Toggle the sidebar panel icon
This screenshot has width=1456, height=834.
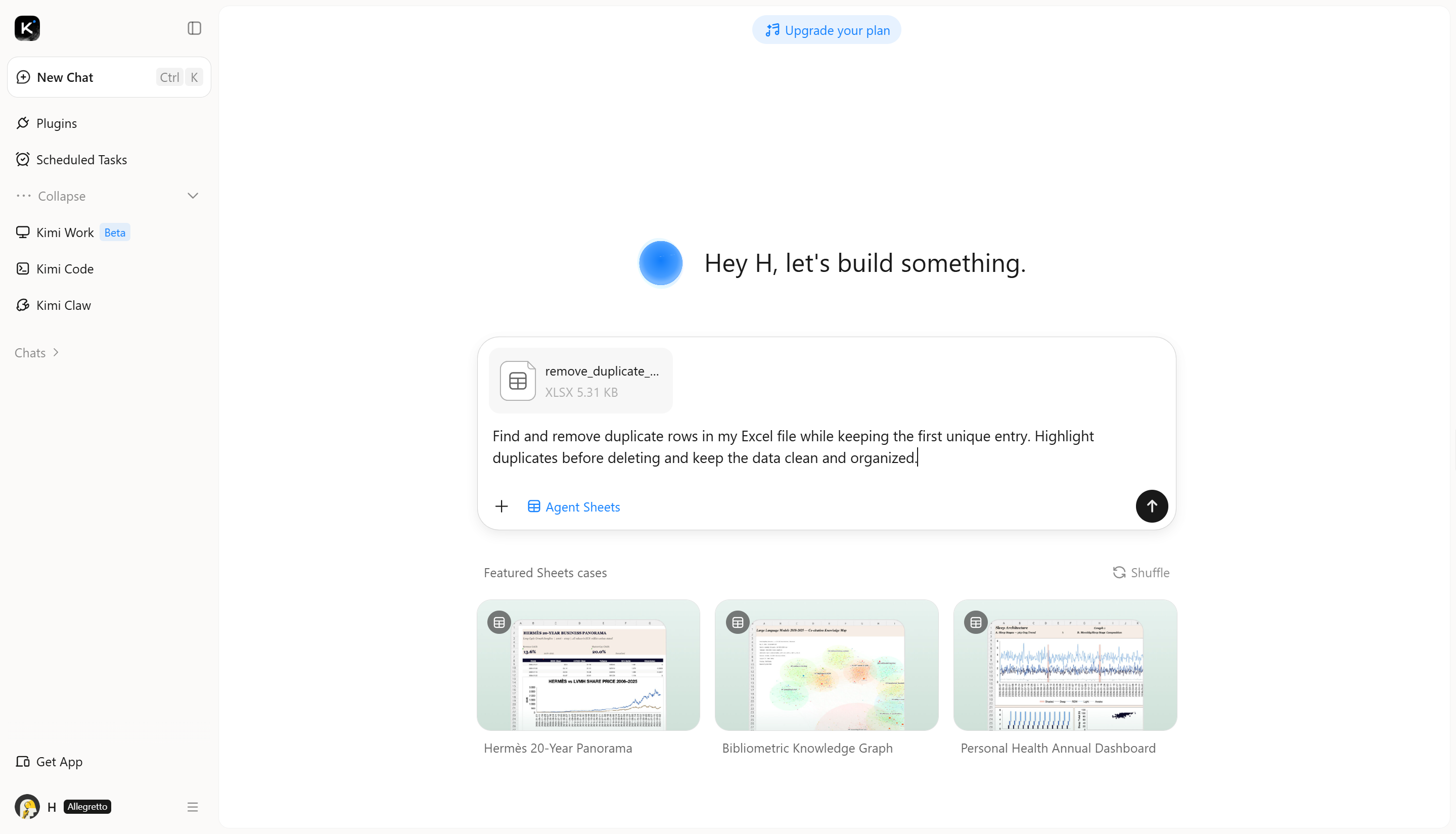tap(194, 28)
